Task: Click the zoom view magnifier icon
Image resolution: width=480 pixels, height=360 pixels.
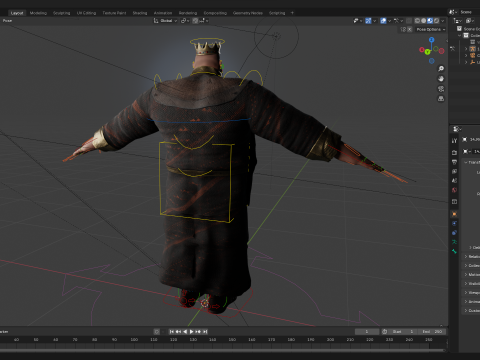Action: click(x=441, y=69)
